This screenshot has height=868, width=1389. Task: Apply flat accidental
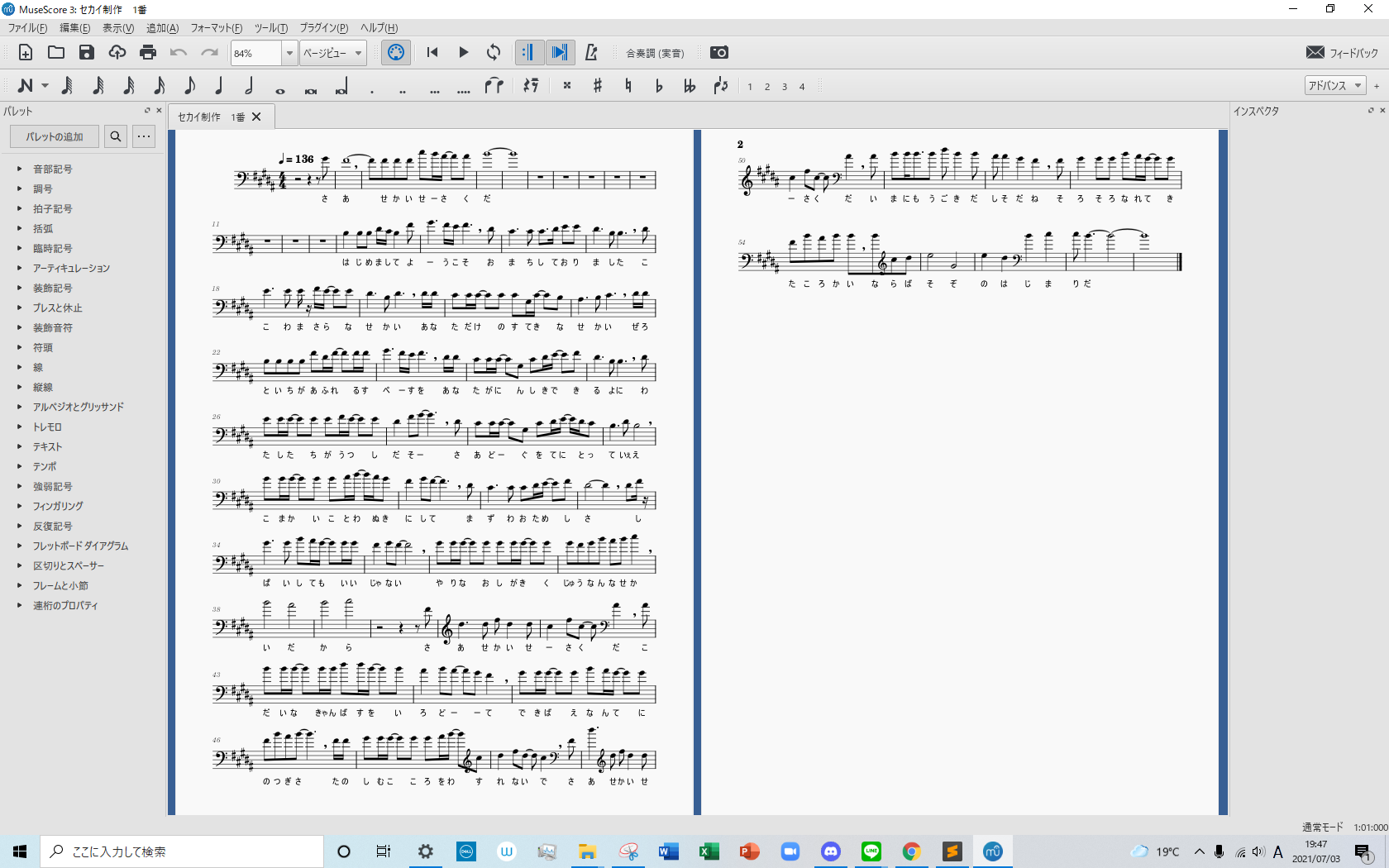[x=659, y=85]
